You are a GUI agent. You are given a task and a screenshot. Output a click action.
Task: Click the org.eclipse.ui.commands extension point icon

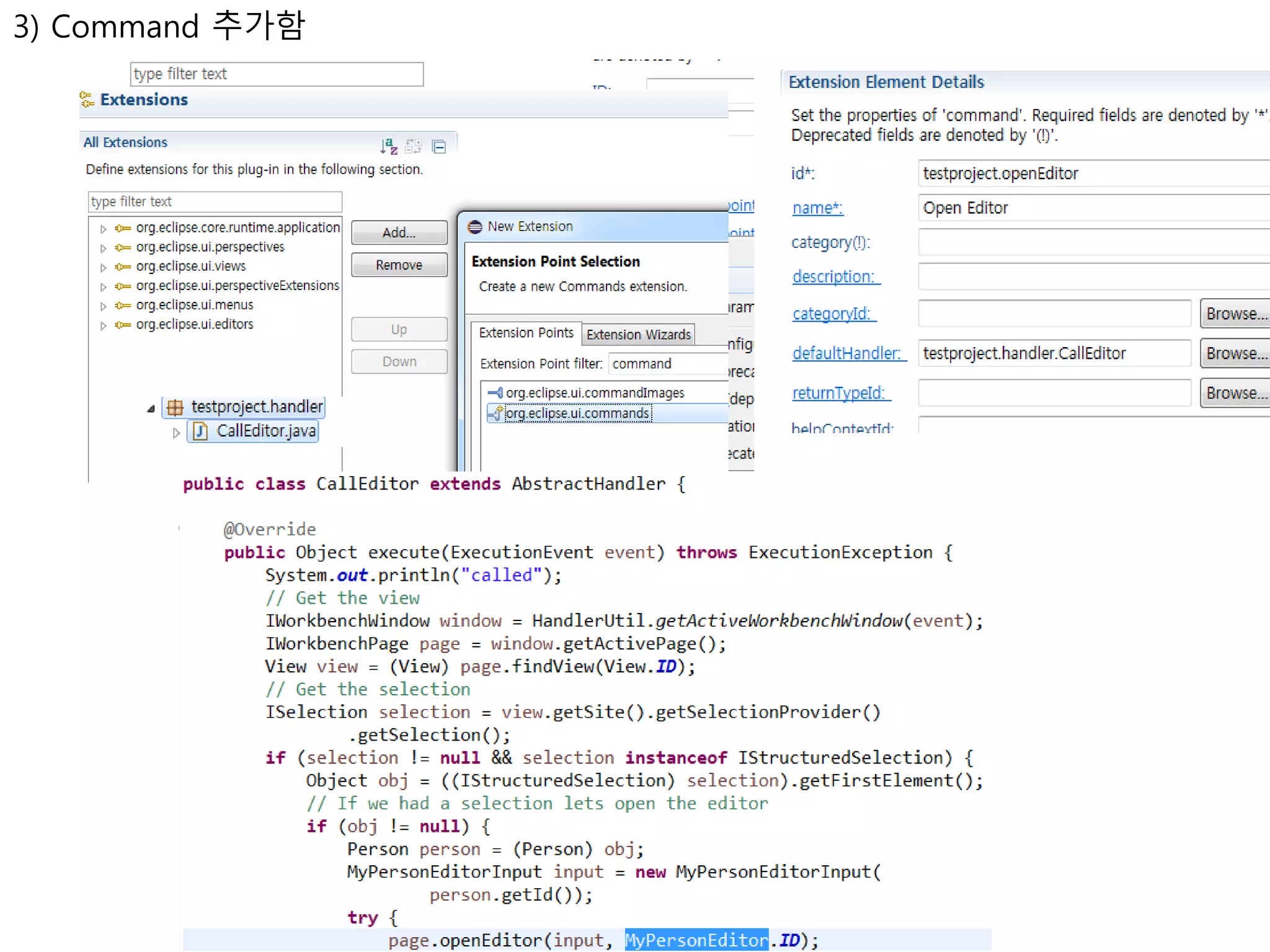click(x=495, y=413)
